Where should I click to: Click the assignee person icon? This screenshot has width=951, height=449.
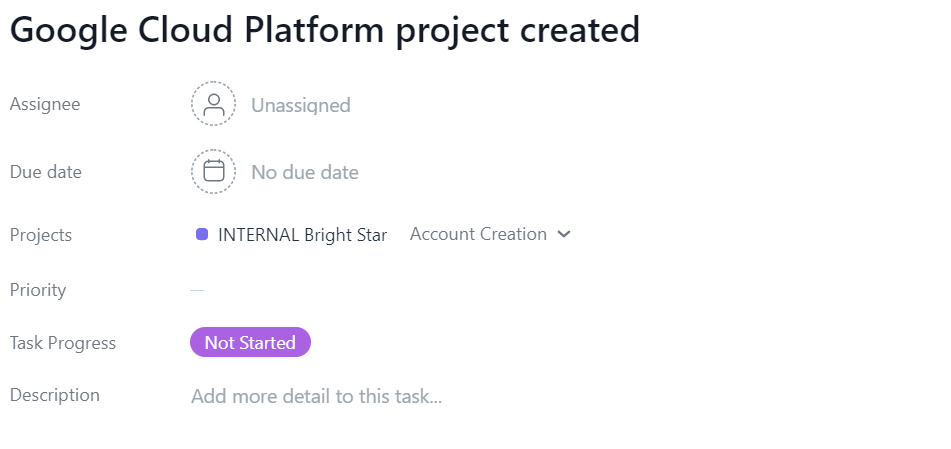[213, 104]
